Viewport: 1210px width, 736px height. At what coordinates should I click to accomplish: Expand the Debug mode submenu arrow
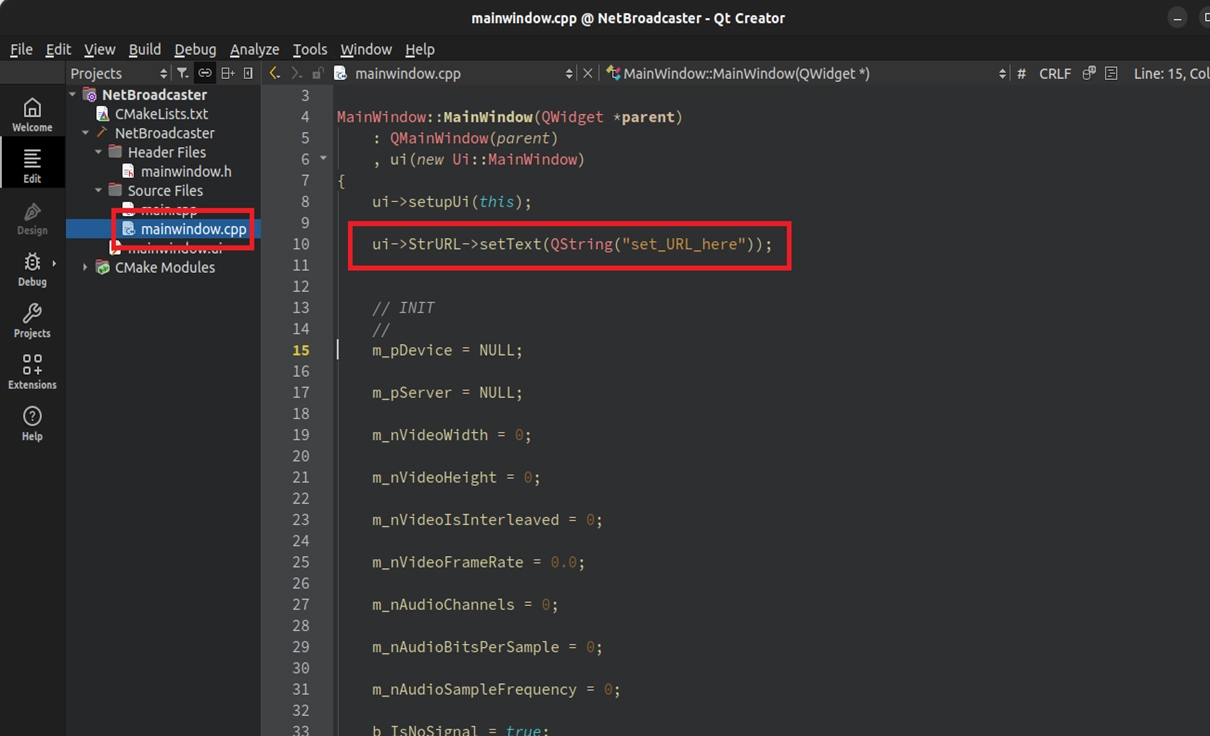pos(54,264)
